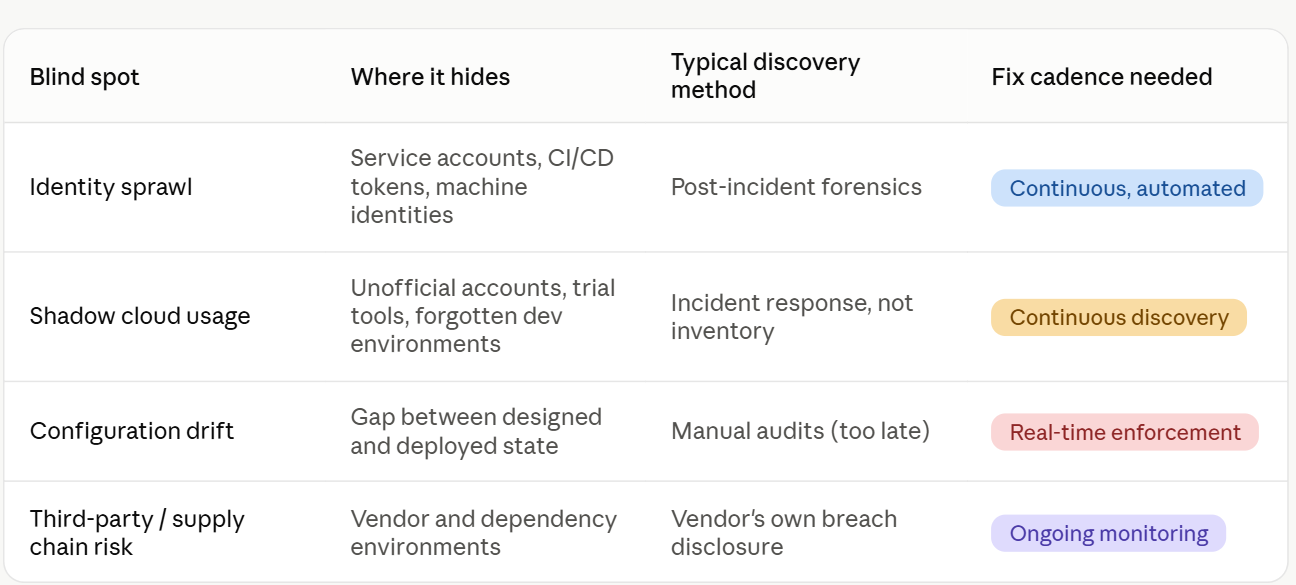Select 'Vendor and dependency environments' cell
Screen dimensions: 1296x585
point(484,533)
